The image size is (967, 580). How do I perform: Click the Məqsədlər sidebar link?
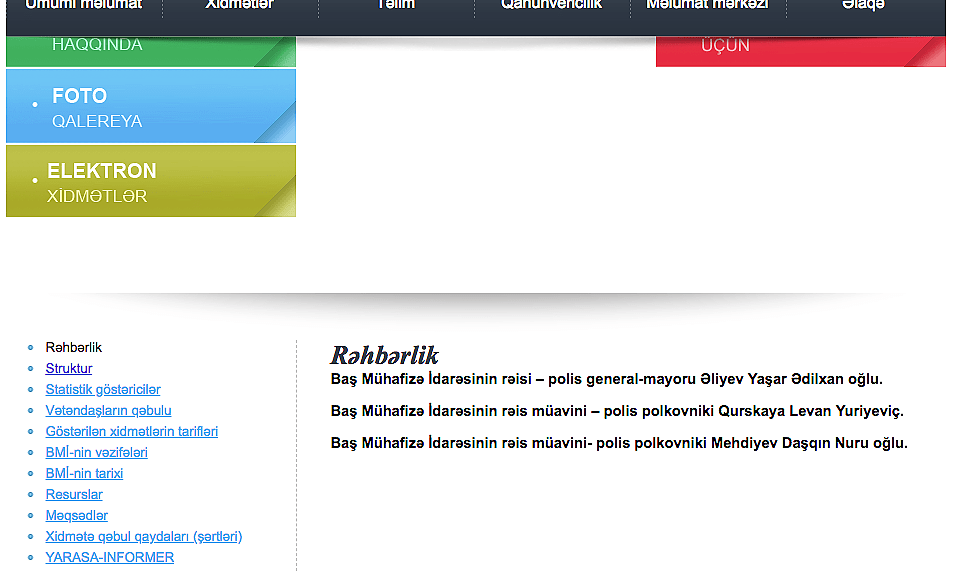point(77,516)
